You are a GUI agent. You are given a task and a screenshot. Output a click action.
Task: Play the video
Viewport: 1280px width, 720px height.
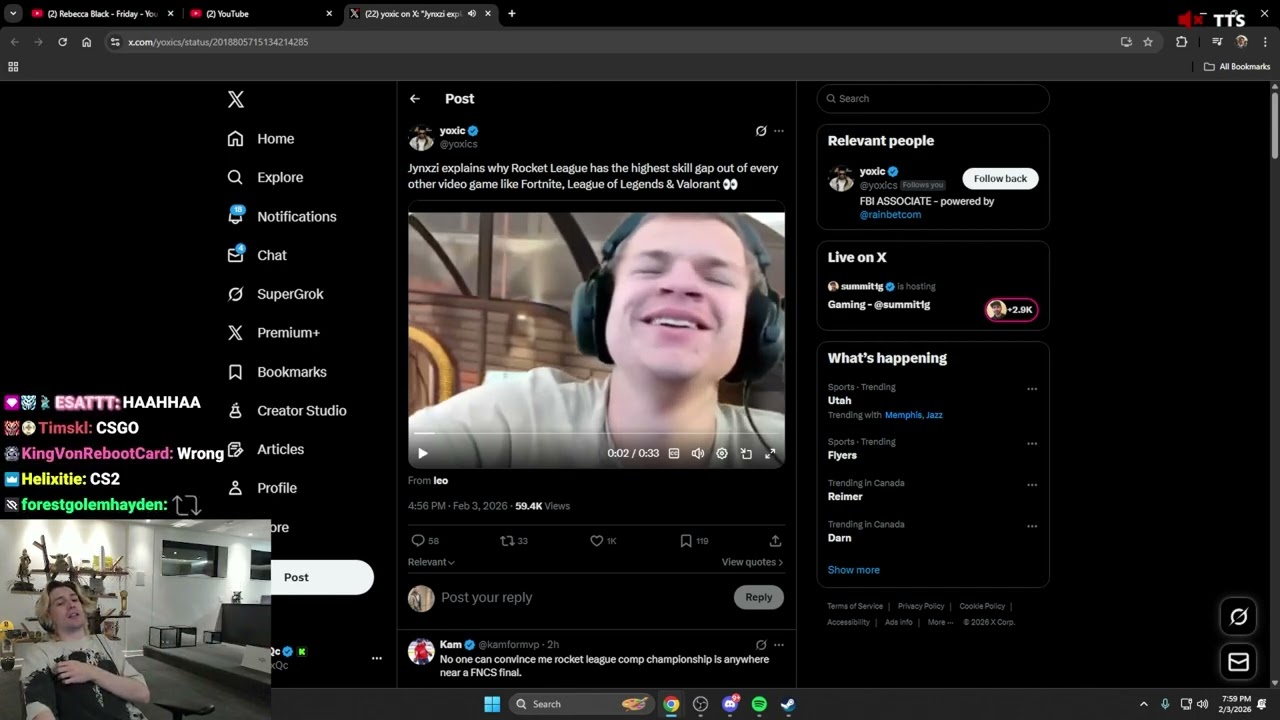(x=423, y=453)
